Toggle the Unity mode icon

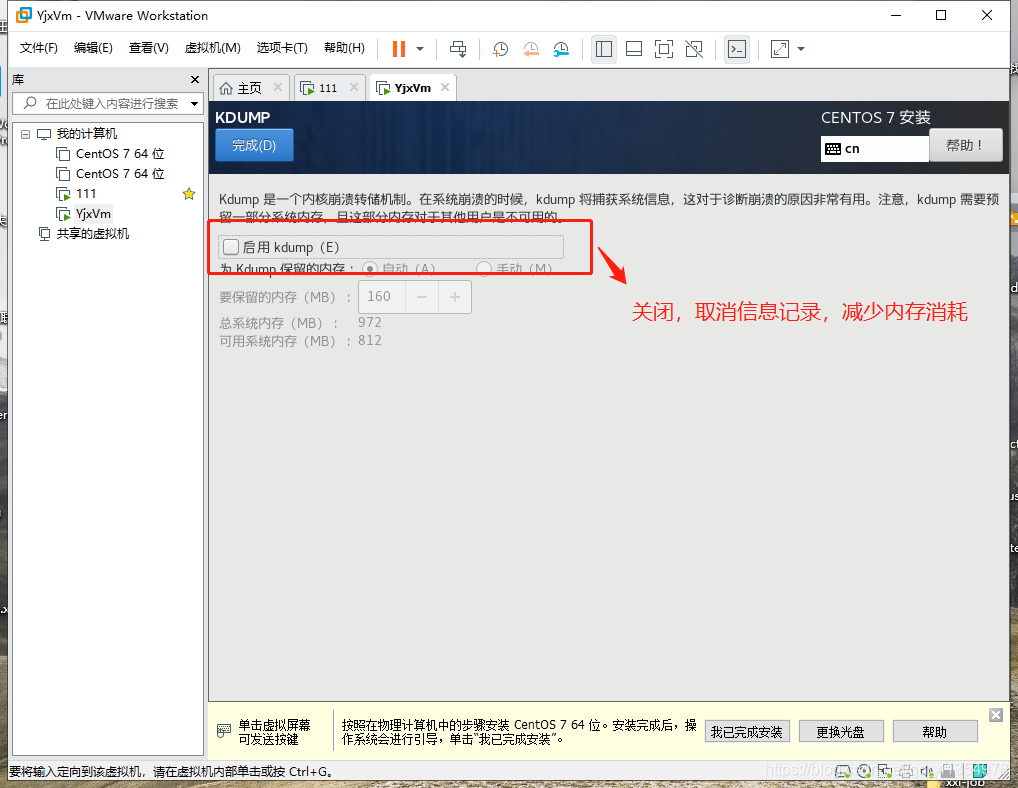tap(693, 48)
